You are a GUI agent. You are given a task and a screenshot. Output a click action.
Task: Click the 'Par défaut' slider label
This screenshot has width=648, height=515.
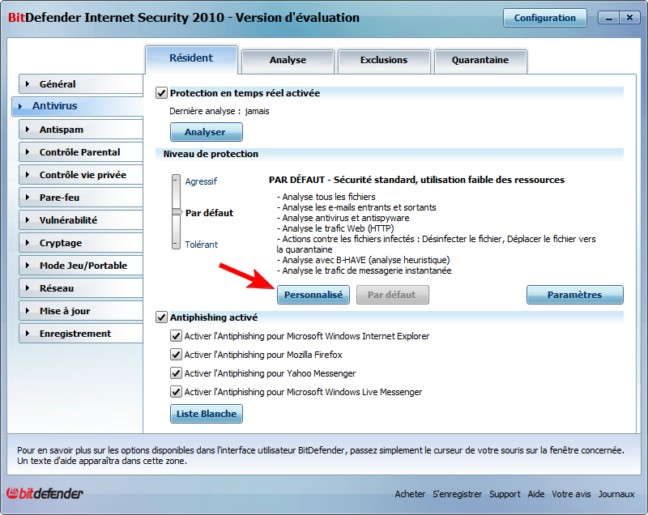tap(209, 213)
